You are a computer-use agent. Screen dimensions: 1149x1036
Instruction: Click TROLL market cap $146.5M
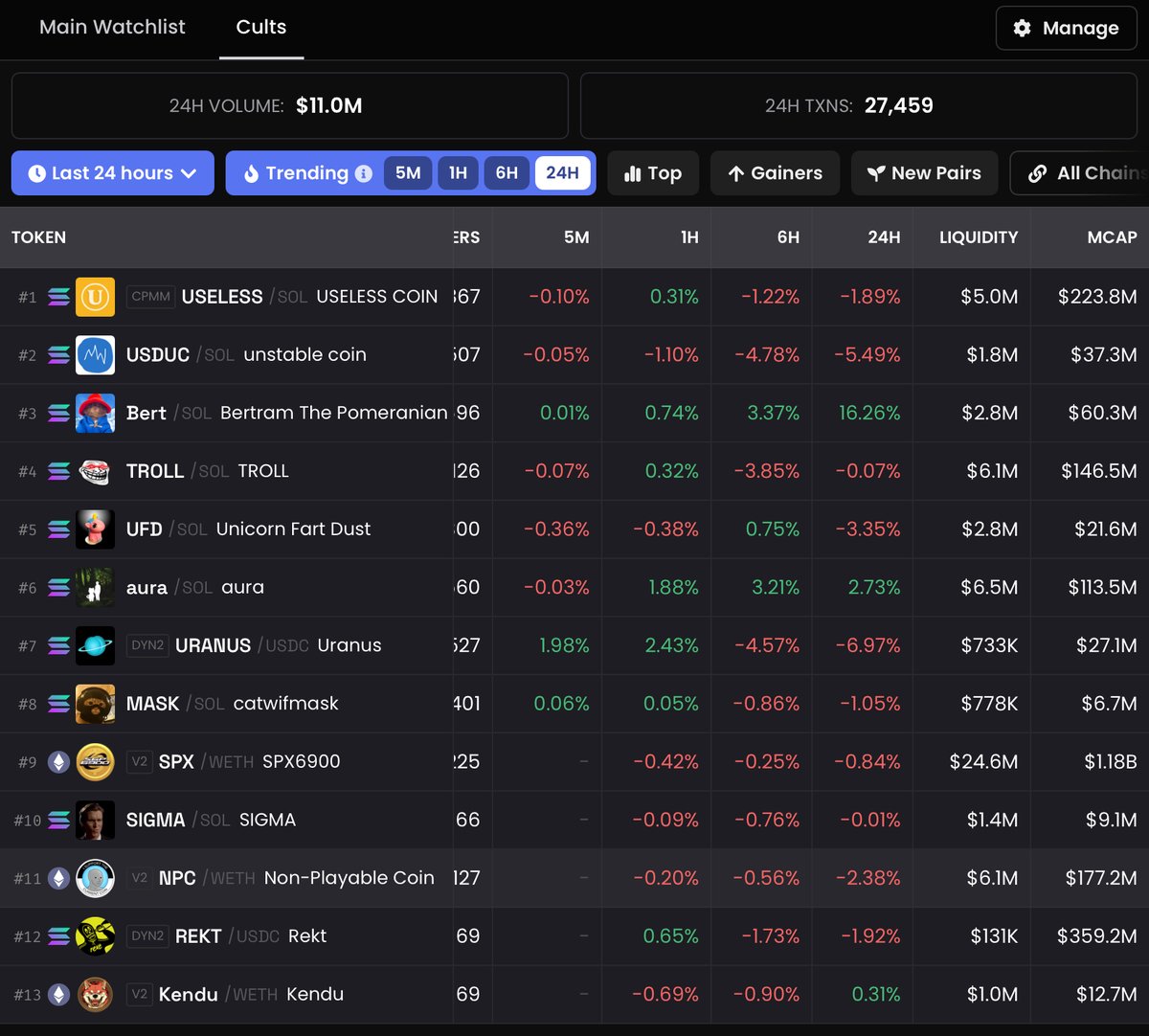[1099, 471]
